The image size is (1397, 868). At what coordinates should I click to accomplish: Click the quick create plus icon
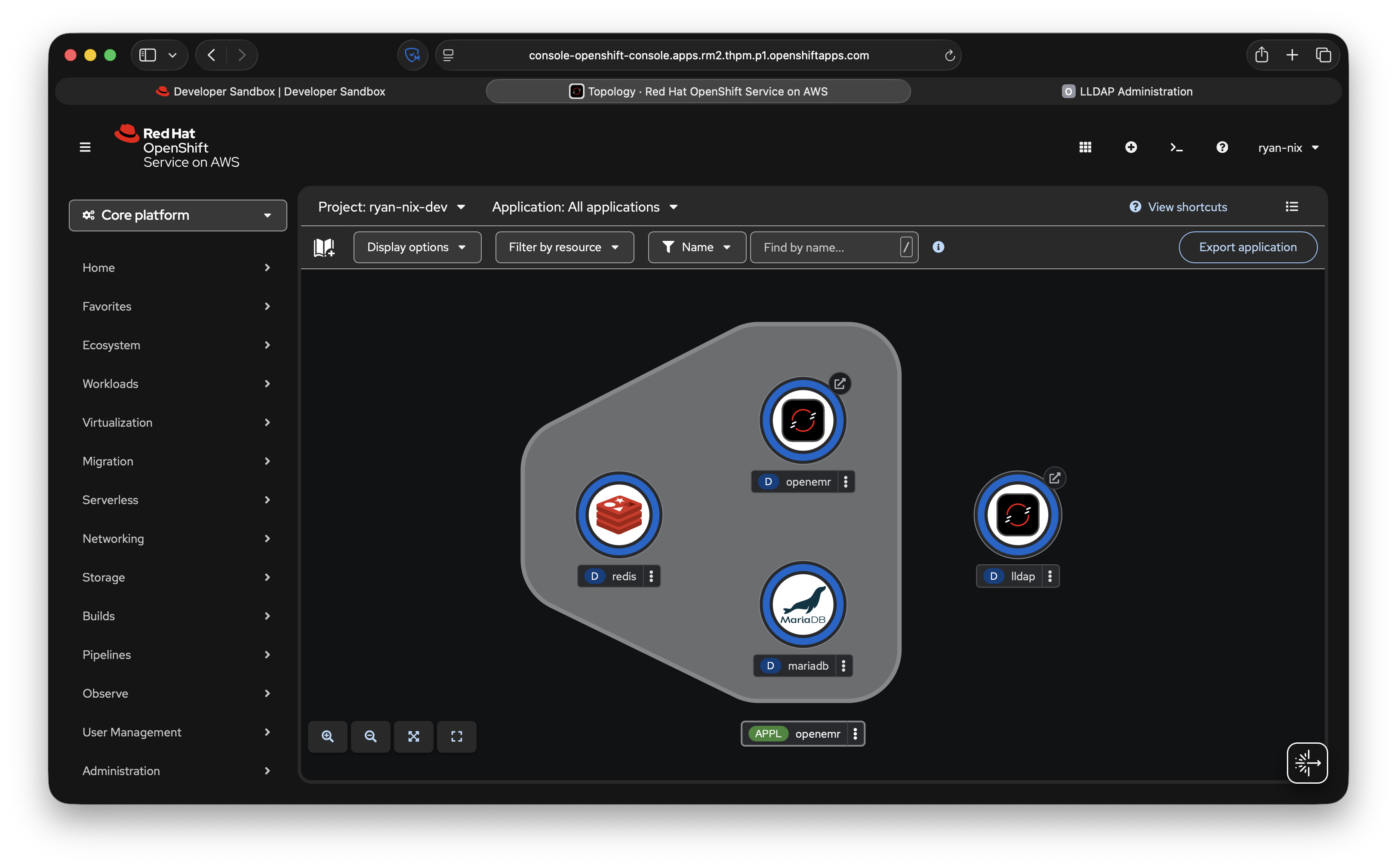click(x=1131, y=148)
